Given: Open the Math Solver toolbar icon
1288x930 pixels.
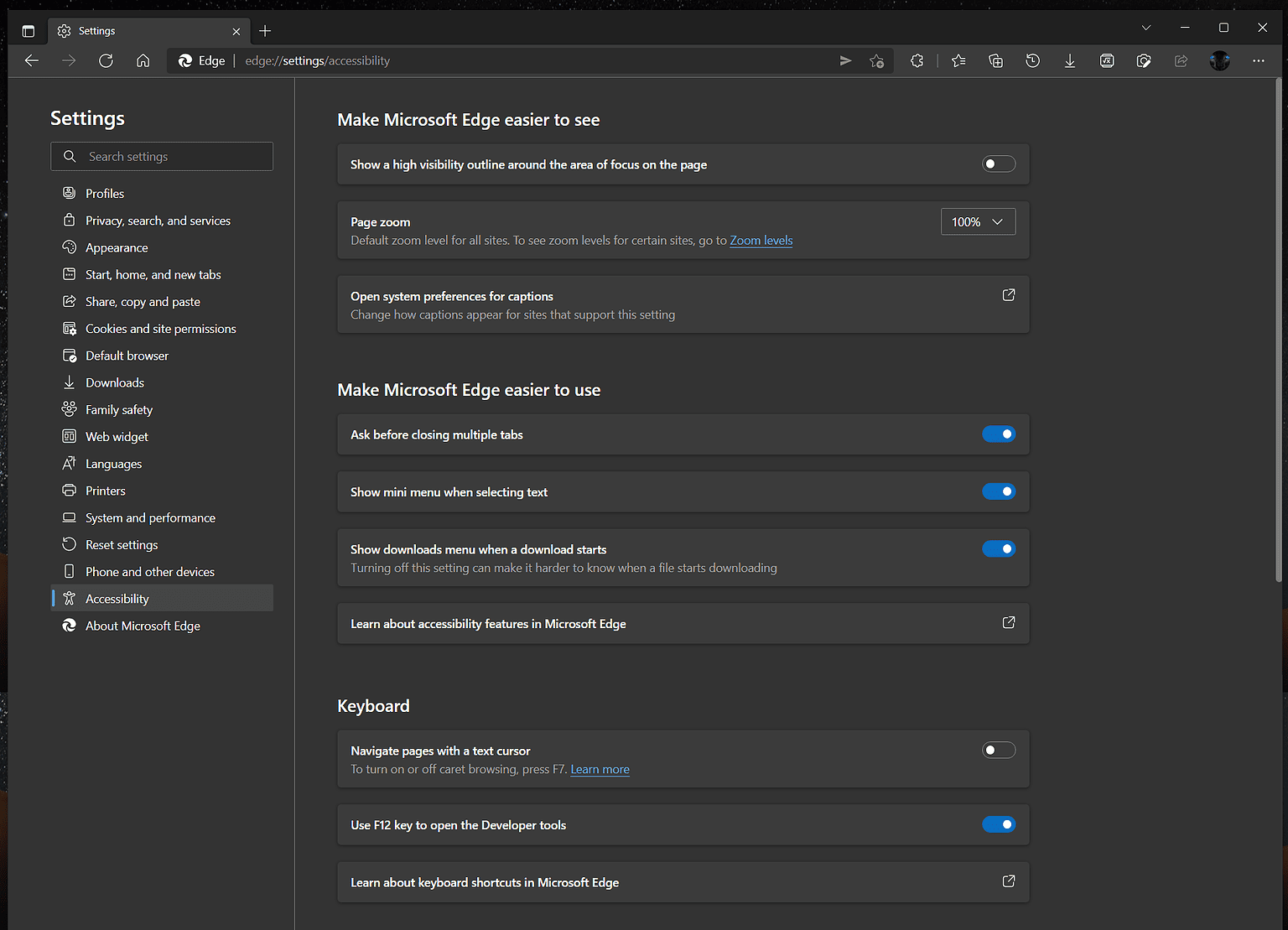Looking at the screenshot, I should coord(1107,60).
